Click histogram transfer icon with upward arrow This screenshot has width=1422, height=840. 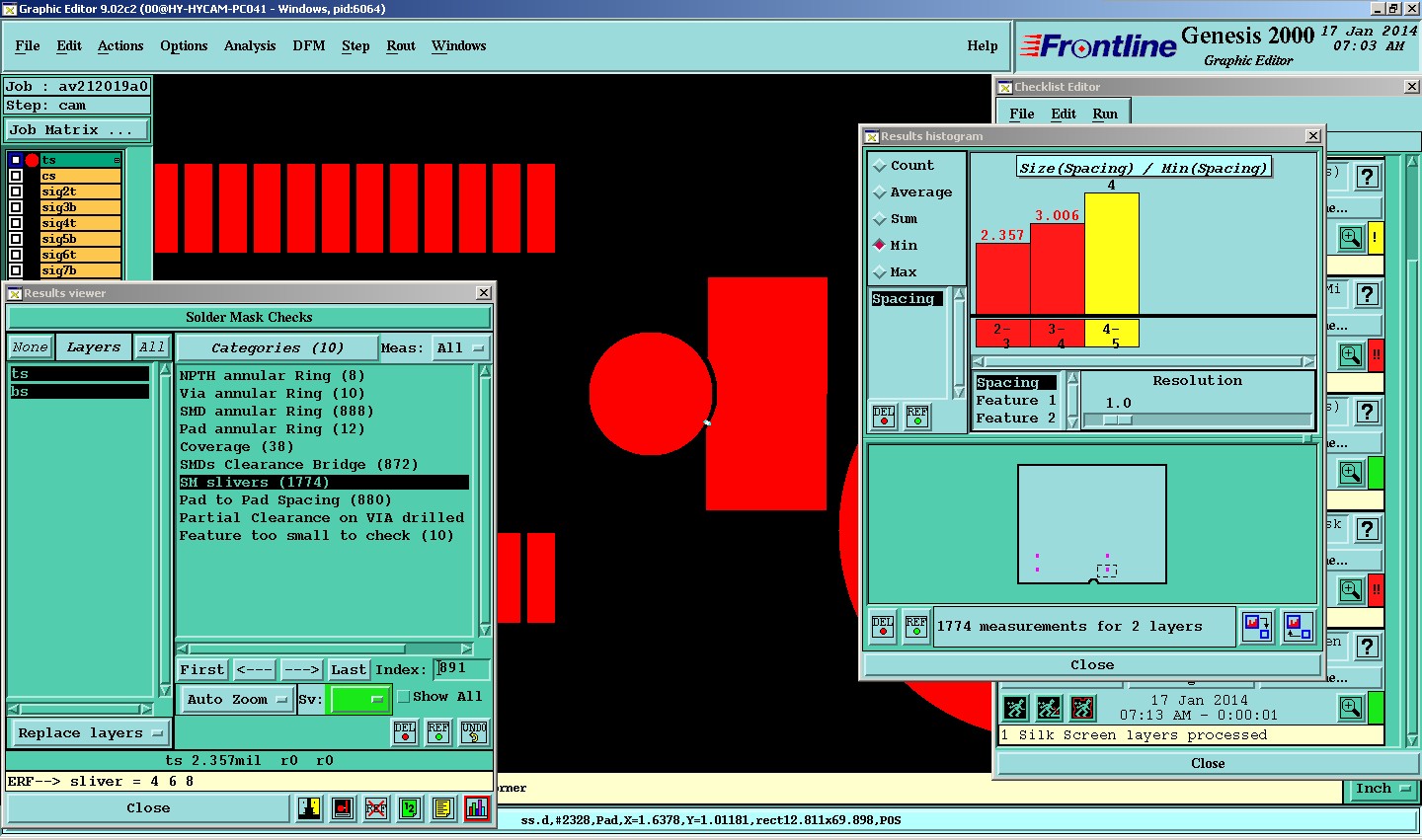[x=1299, y=627]
